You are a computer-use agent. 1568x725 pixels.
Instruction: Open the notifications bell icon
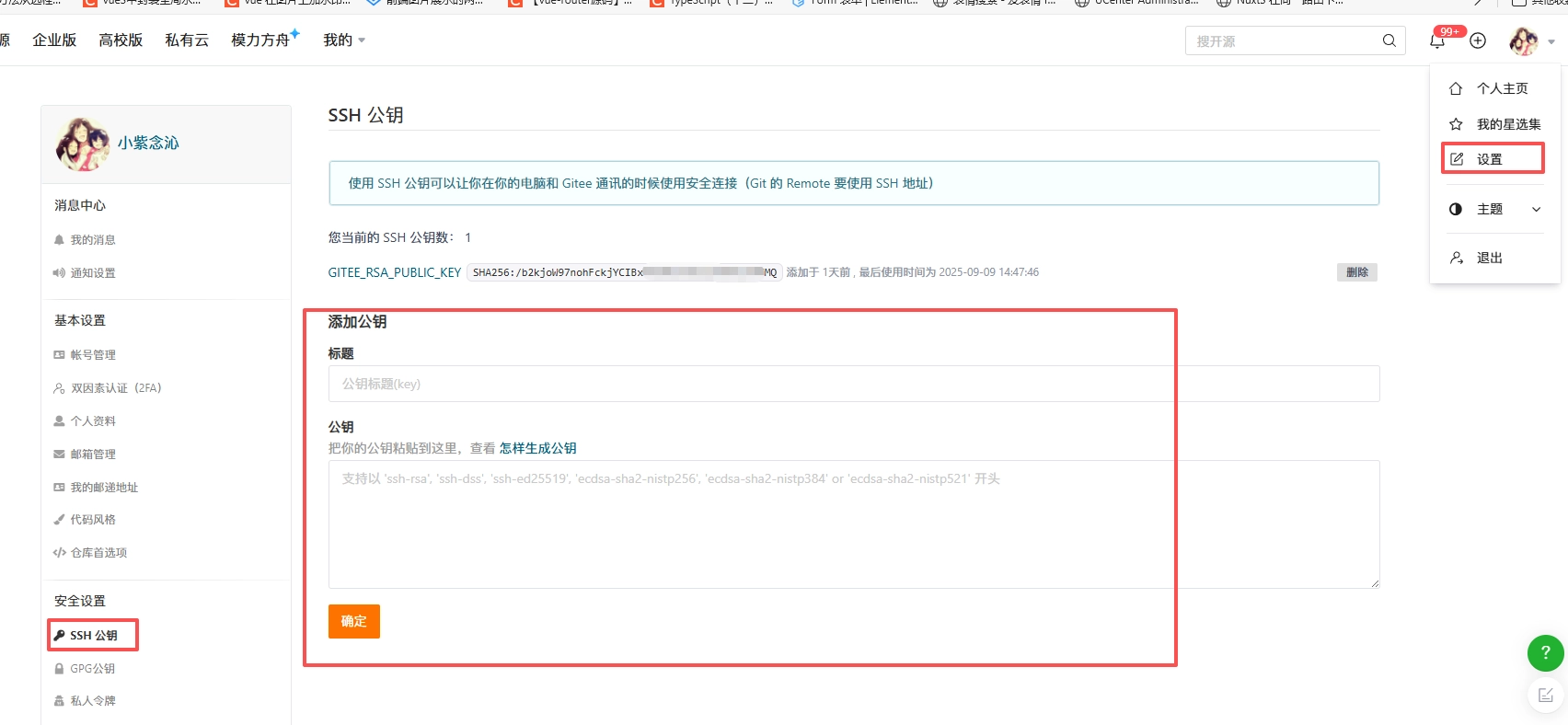(1436, 40)
